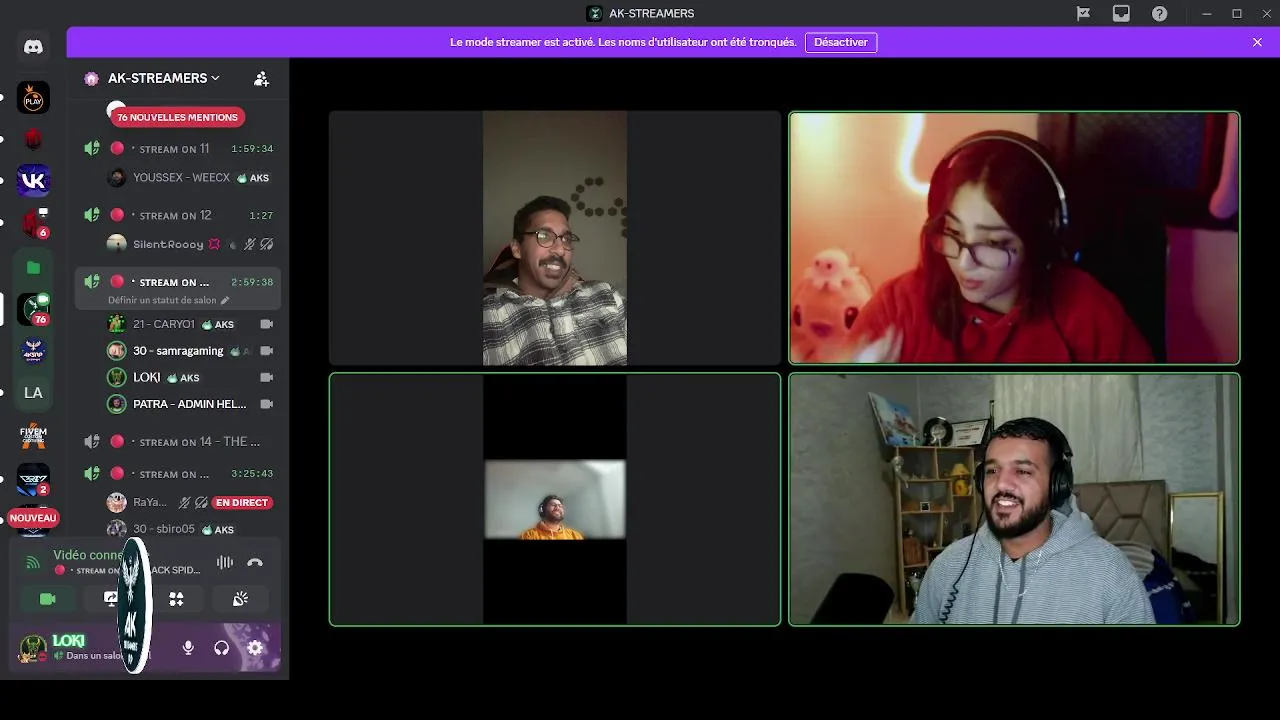Click camera icon next to 21 - CARYO1

(x=267, y=324)
